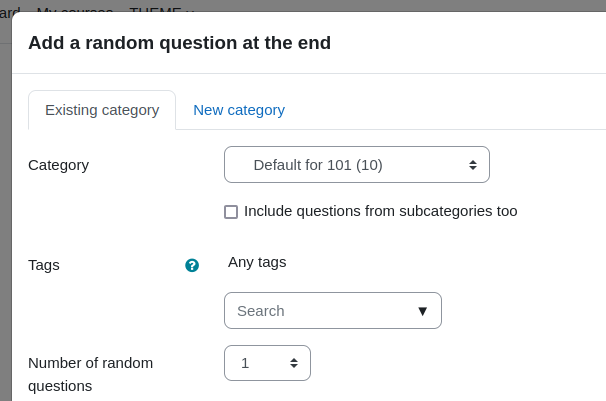Focus the Tags Search text field
The width and height of the screenshot is (606, 401).
(321, 311)
